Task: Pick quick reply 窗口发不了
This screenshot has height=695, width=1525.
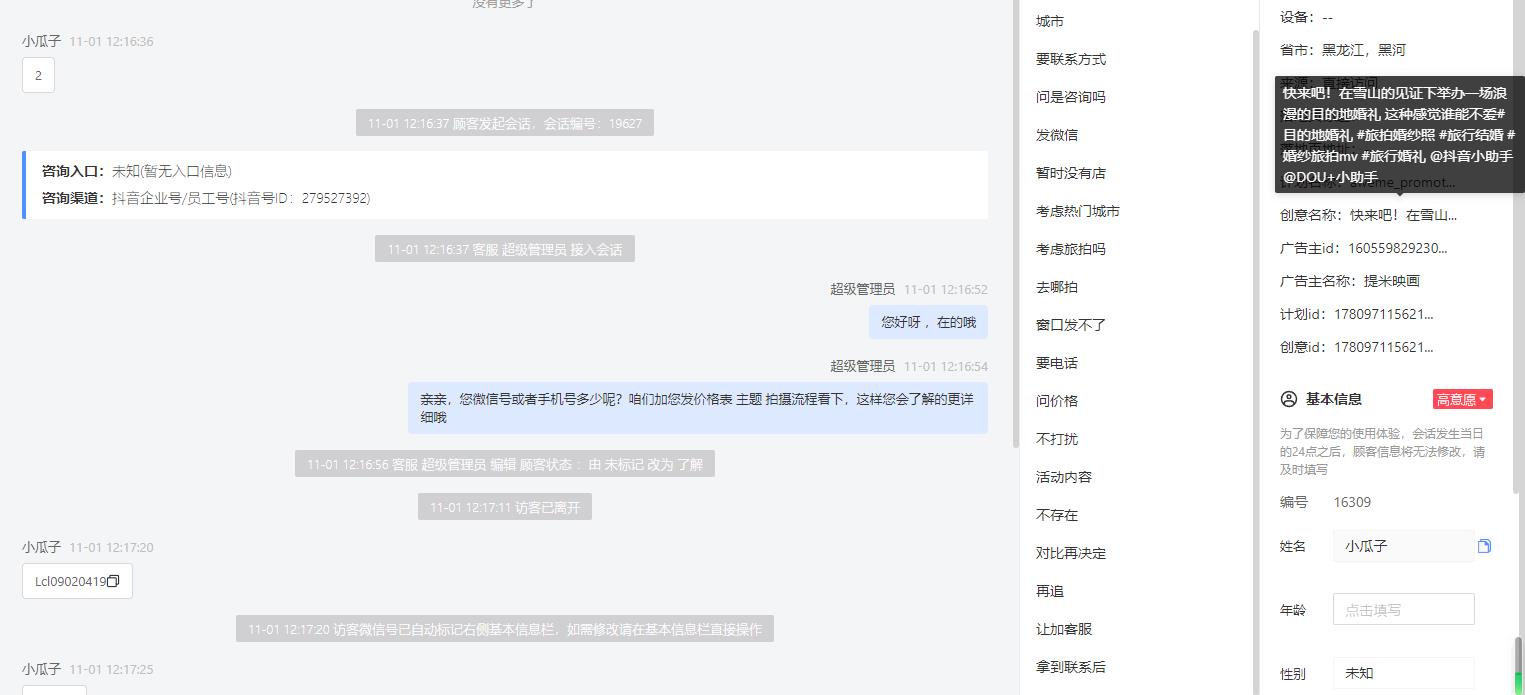Action: coord(1071,325)
